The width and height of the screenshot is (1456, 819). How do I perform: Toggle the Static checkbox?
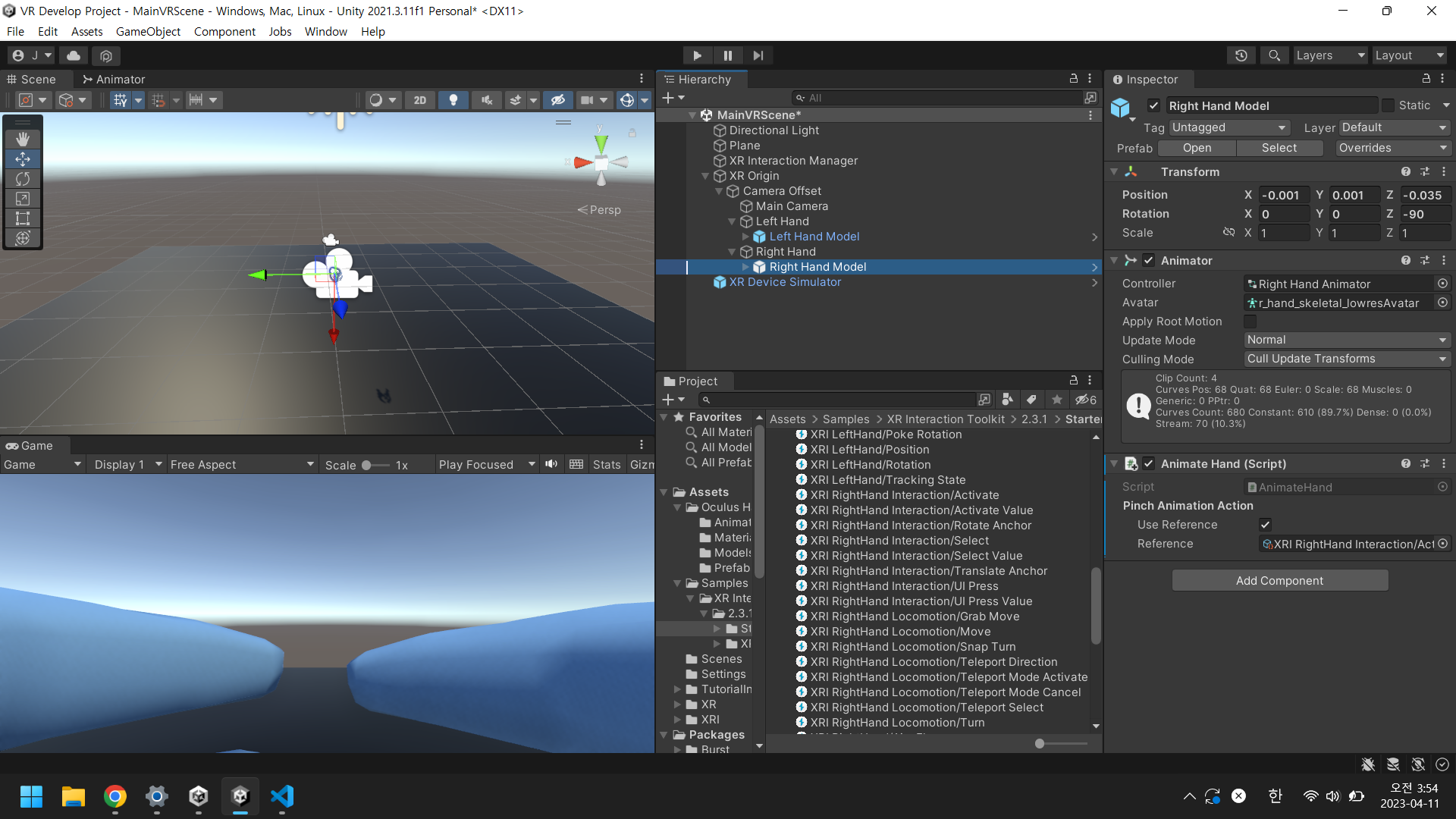pyautogui.click(x=1388, y=105)
